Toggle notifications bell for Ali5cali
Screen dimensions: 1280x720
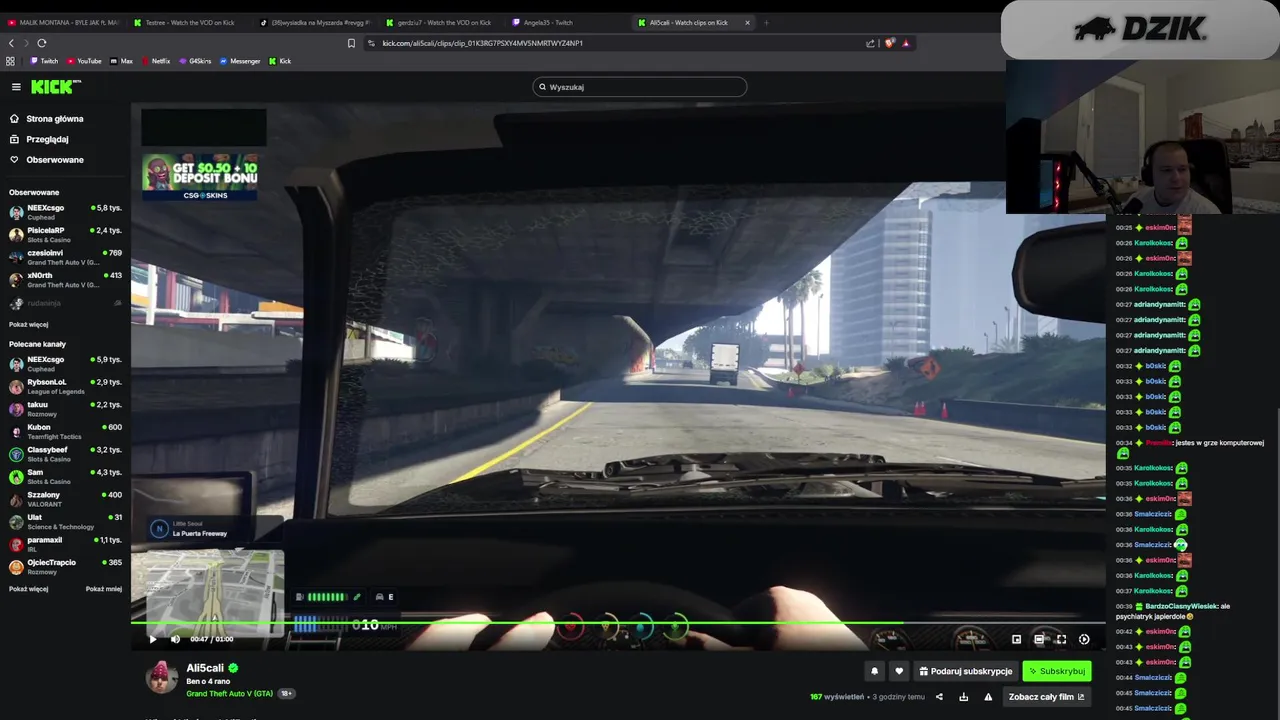(x=874, y=671)
